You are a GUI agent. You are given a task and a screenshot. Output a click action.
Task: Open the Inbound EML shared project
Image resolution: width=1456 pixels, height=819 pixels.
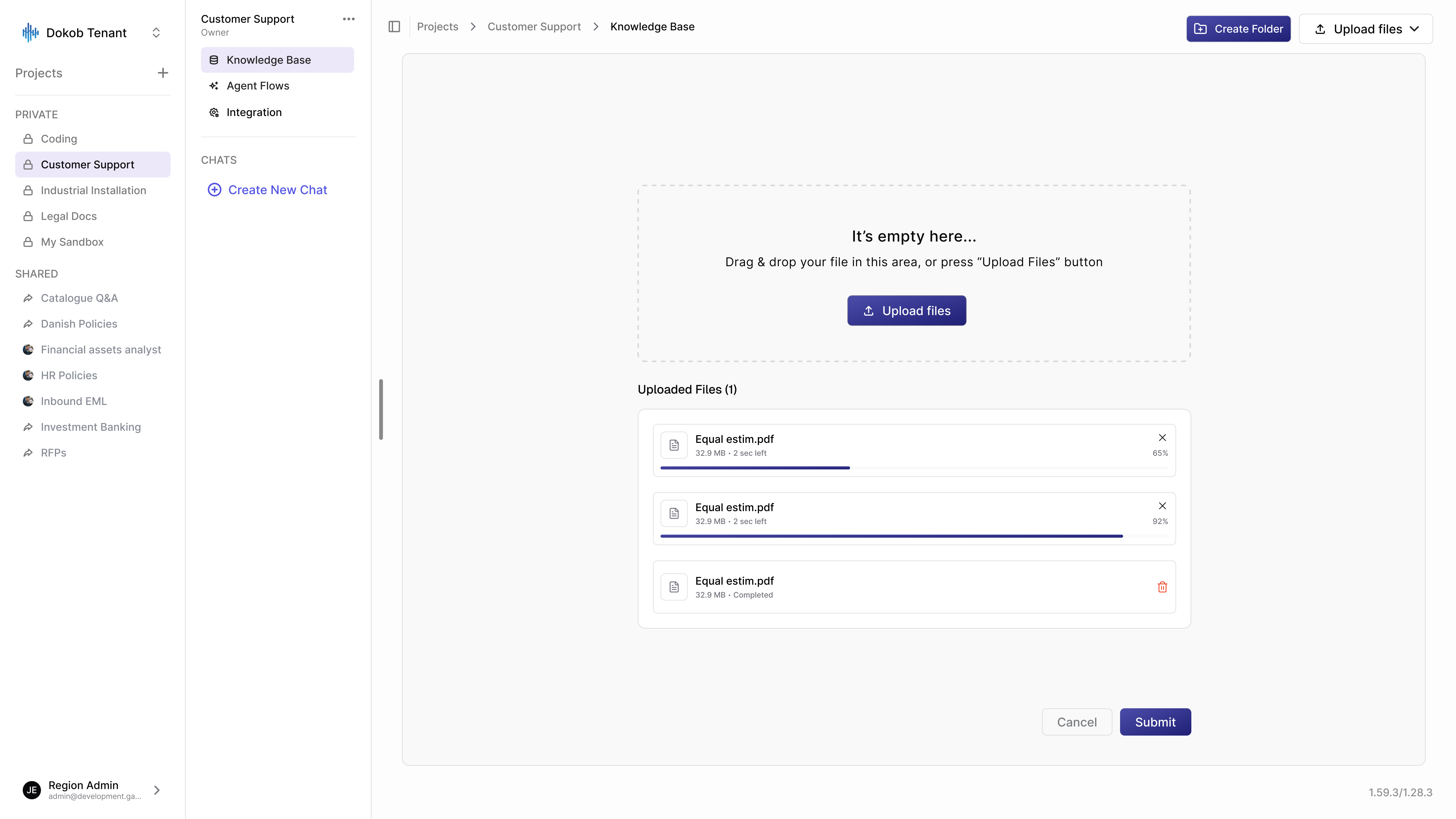point(93,401)
